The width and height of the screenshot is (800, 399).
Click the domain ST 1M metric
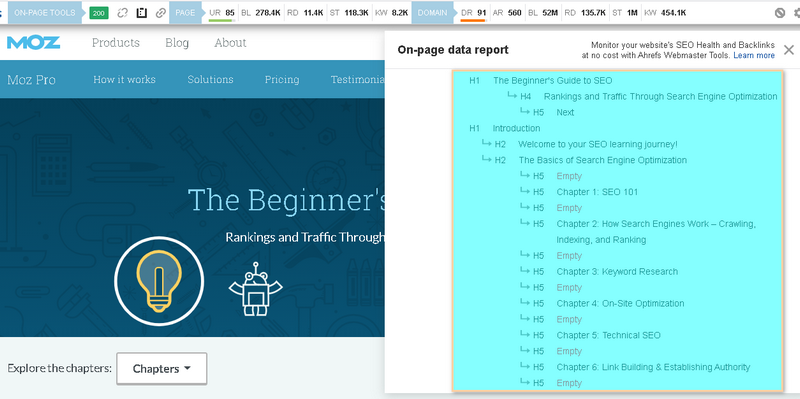coord(625,13)
